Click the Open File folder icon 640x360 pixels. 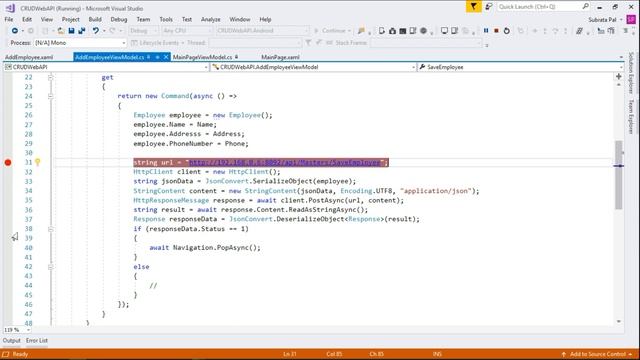coord(60,31)
